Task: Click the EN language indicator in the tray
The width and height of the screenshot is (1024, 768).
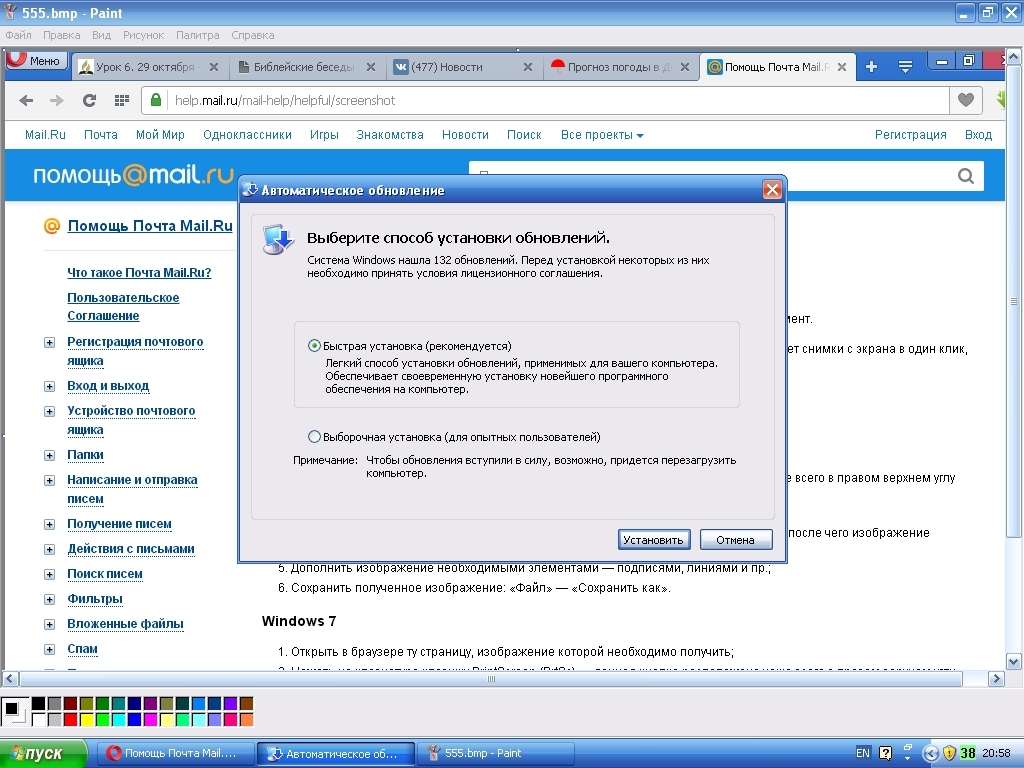Action: click(x=863, y=753)
